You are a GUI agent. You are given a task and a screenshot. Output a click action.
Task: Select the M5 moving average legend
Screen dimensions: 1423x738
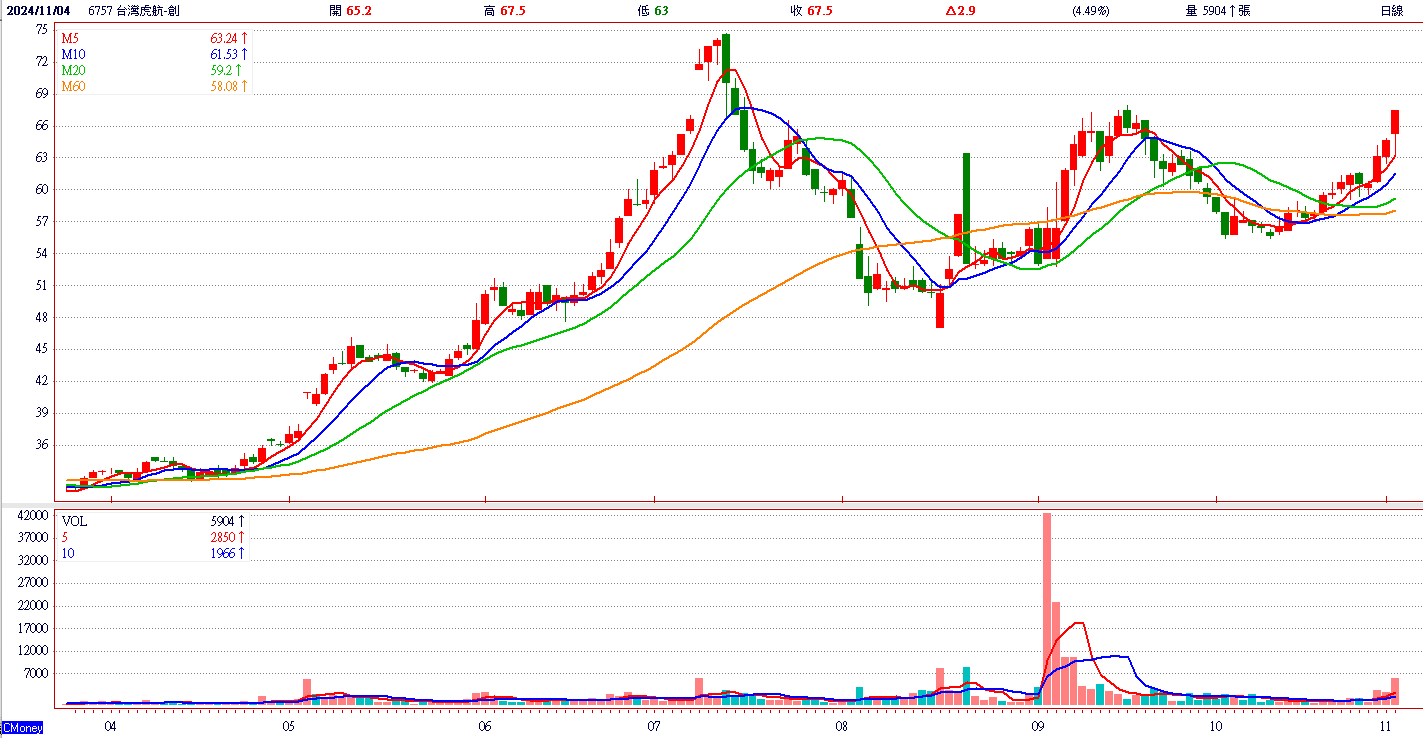[70, 38]
